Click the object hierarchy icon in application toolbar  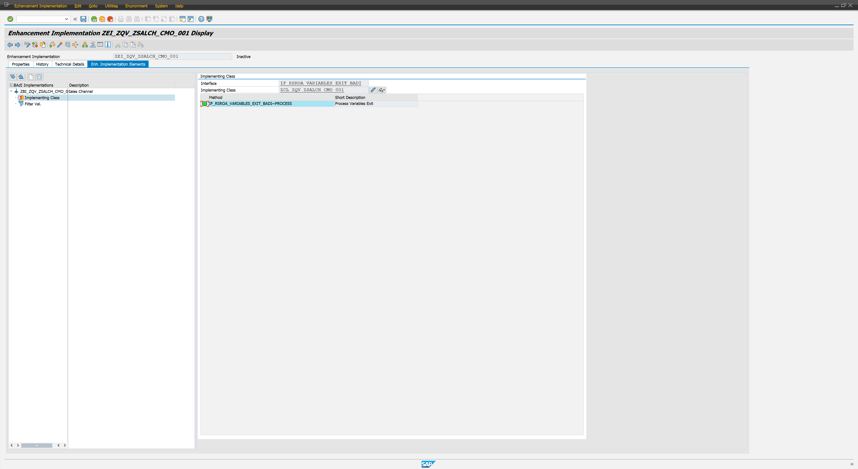pyautogui.click(x=85, y=45)
